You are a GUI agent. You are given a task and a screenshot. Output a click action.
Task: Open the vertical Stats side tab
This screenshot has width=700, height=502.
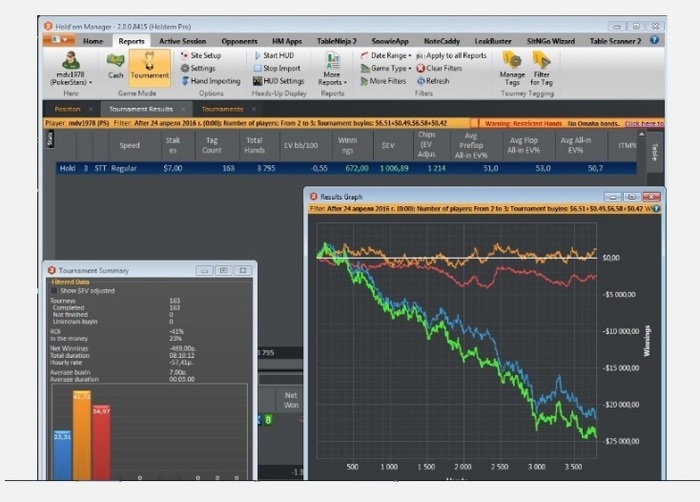click(x=50, y=139)
